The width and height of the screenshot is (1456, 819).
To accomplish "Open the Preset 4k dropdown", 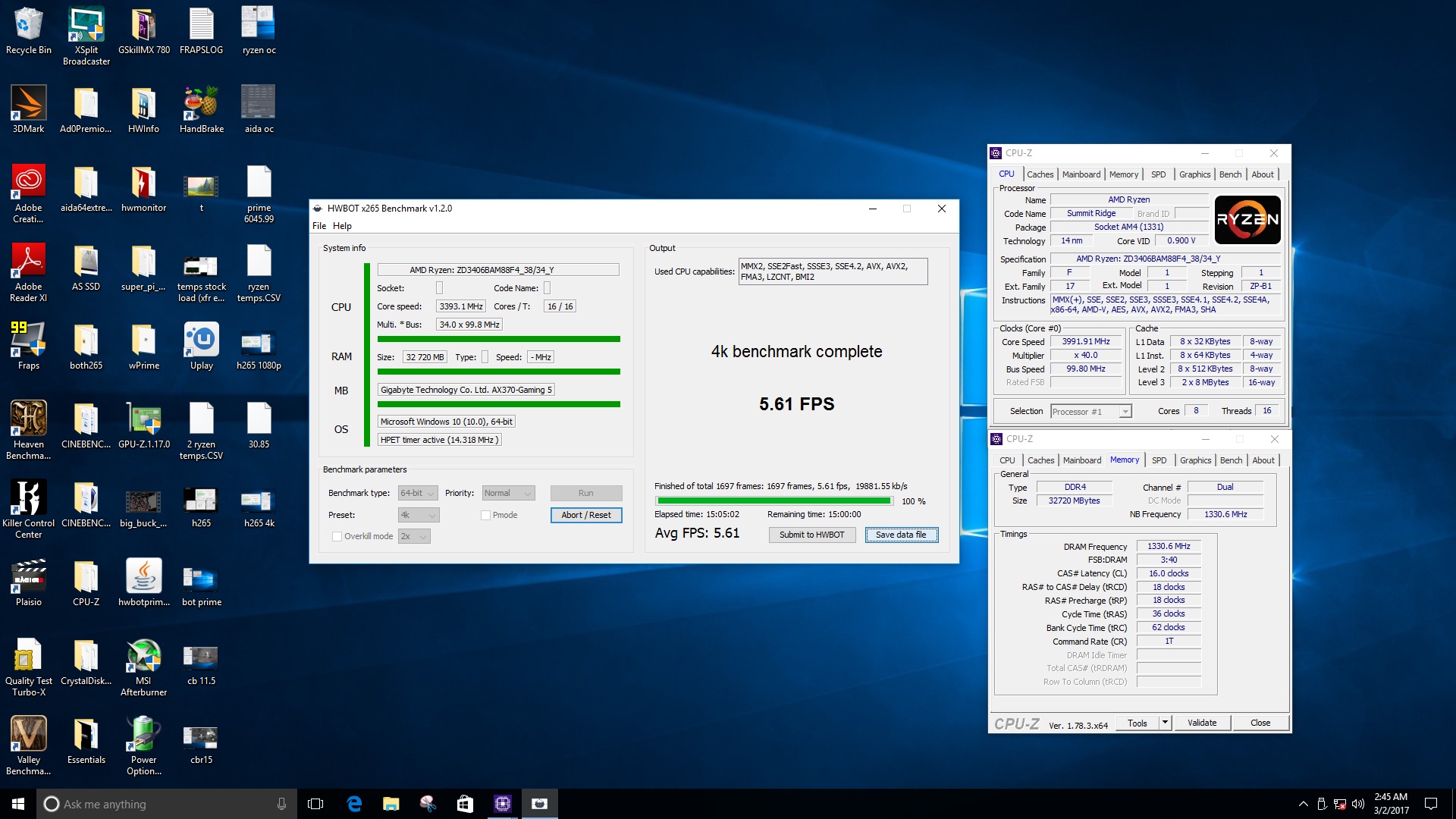I will [x=419, y=516].
